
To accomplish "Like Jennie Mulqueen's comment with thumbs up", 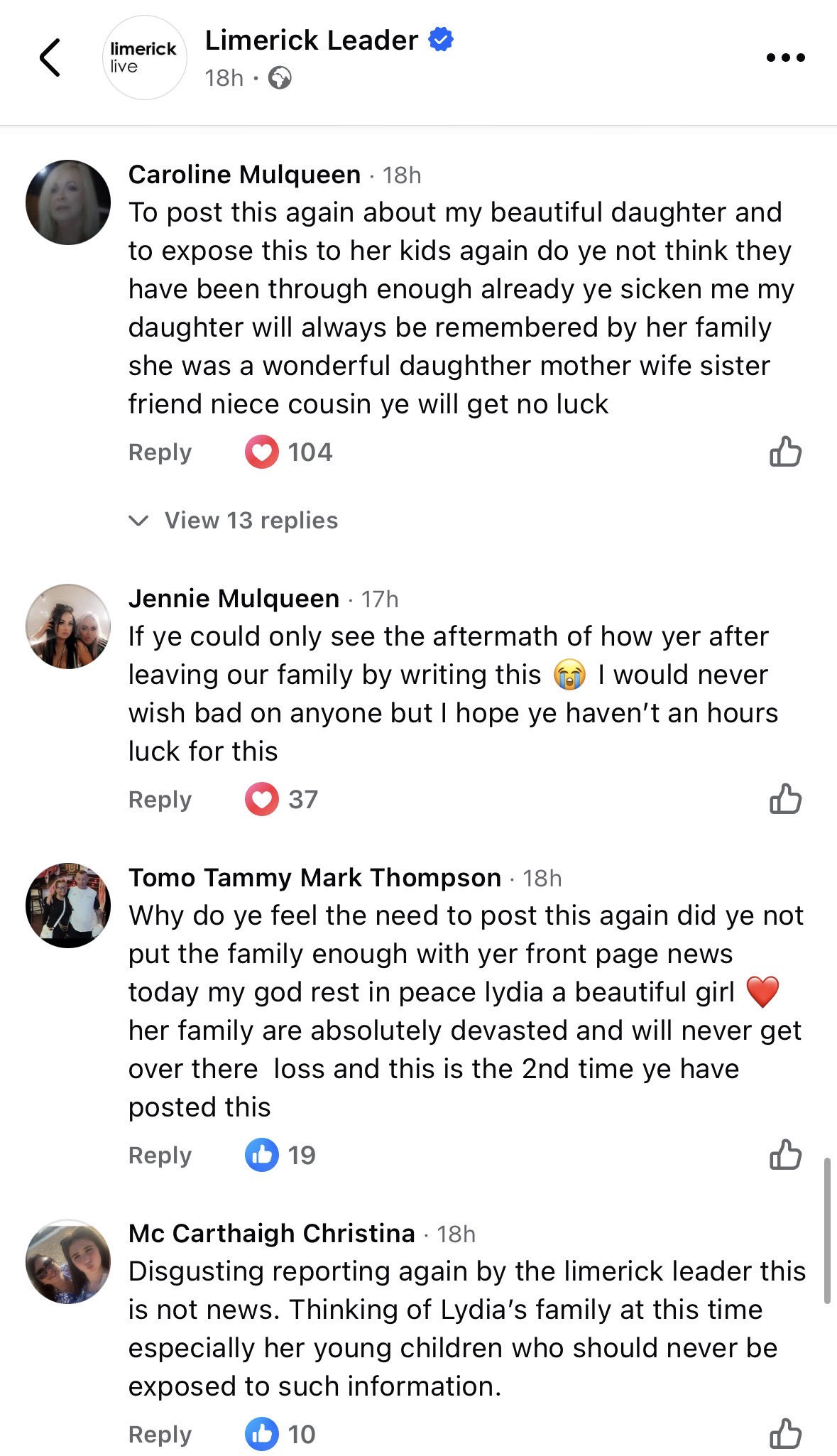I will click(785, 799).
